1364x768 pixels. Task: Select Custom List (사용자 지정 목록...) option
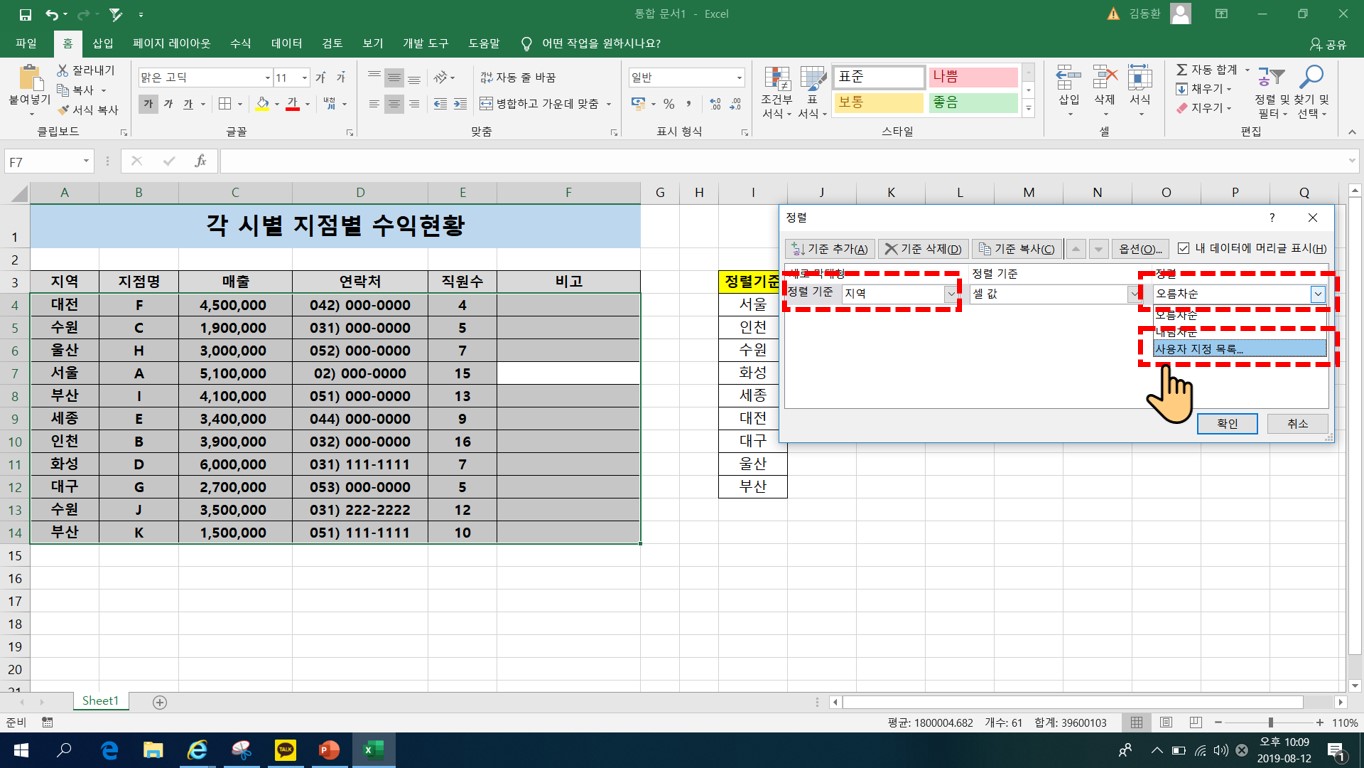coord(1239,349)
